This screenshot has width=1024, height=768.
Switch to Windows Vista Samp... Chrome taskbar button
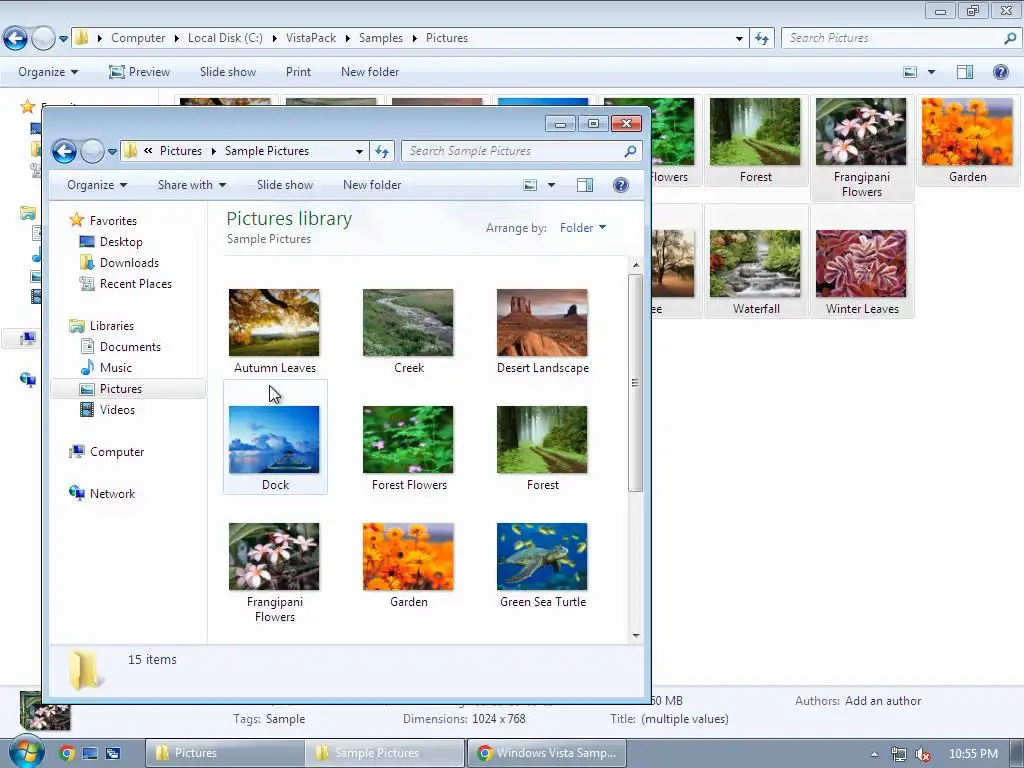point(547,753)
